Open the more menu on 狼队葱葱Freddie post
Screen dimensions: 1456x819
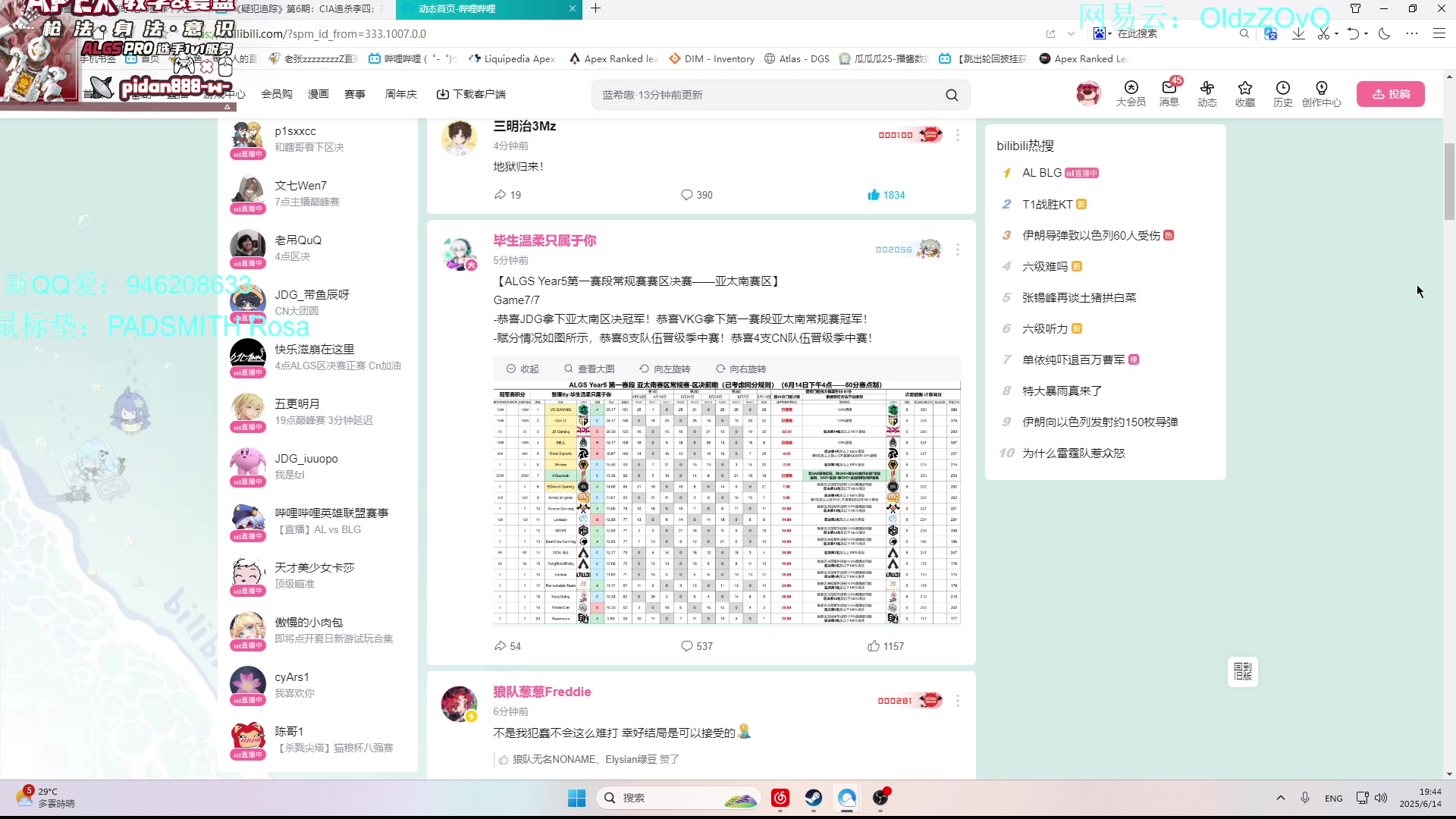coord(958,701)
